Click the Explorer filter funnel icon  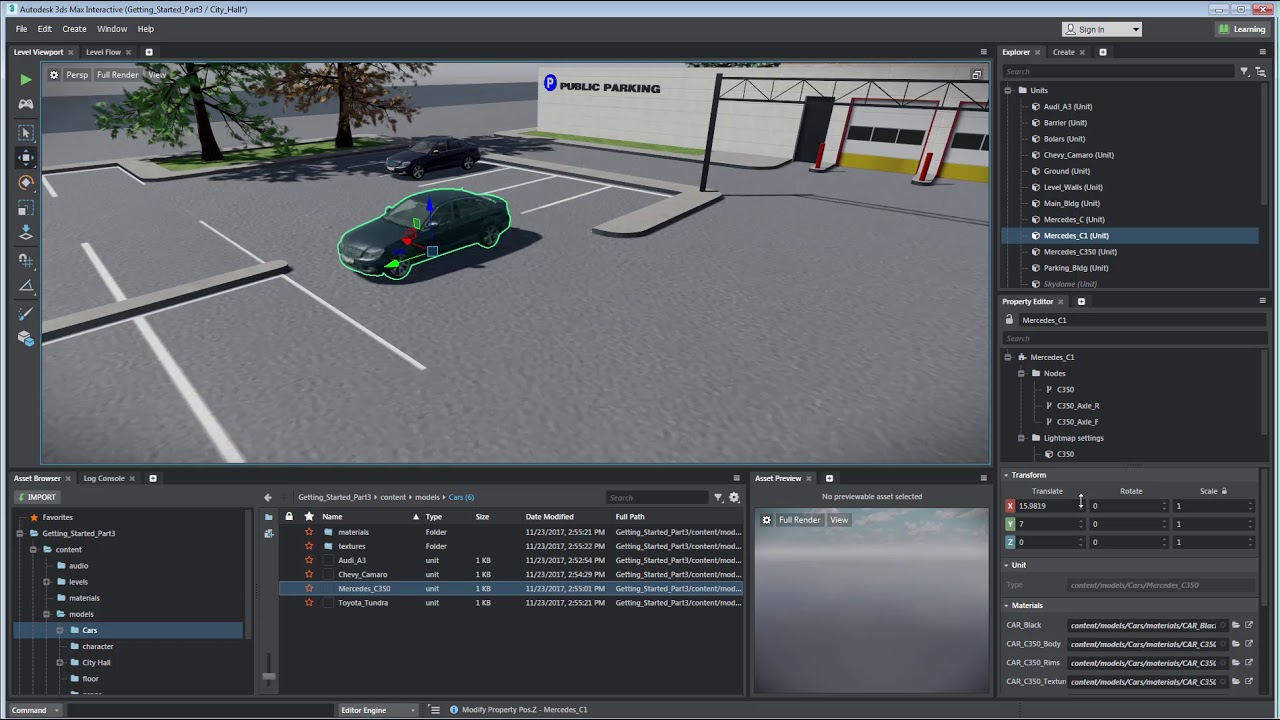(x=1244, y=71)
